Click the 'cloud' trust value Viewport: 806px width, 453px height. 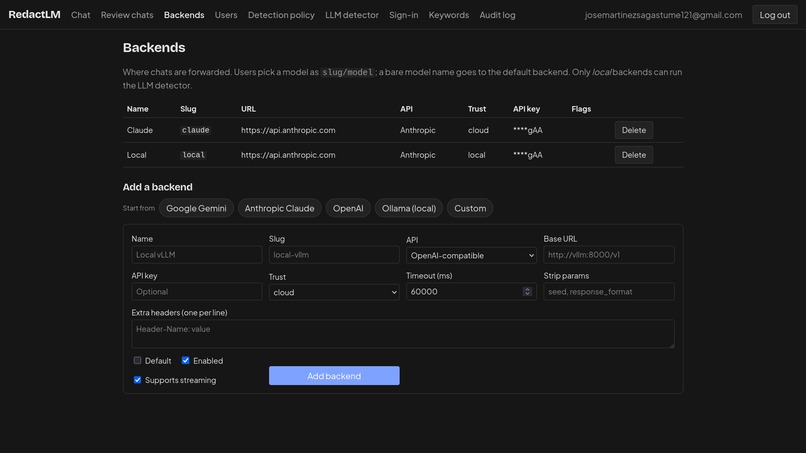[x=478, y=130]
